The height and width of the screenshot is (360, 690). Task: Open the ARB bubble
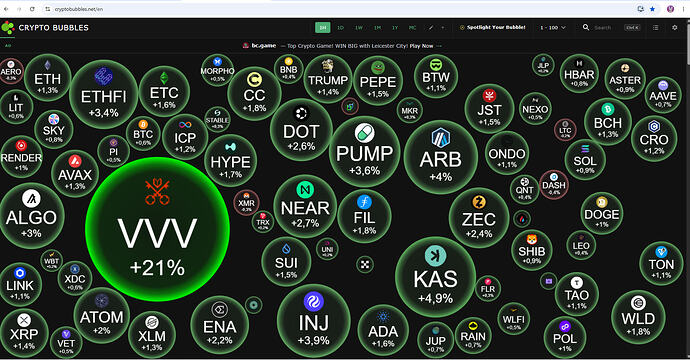(x=440, y=157)
